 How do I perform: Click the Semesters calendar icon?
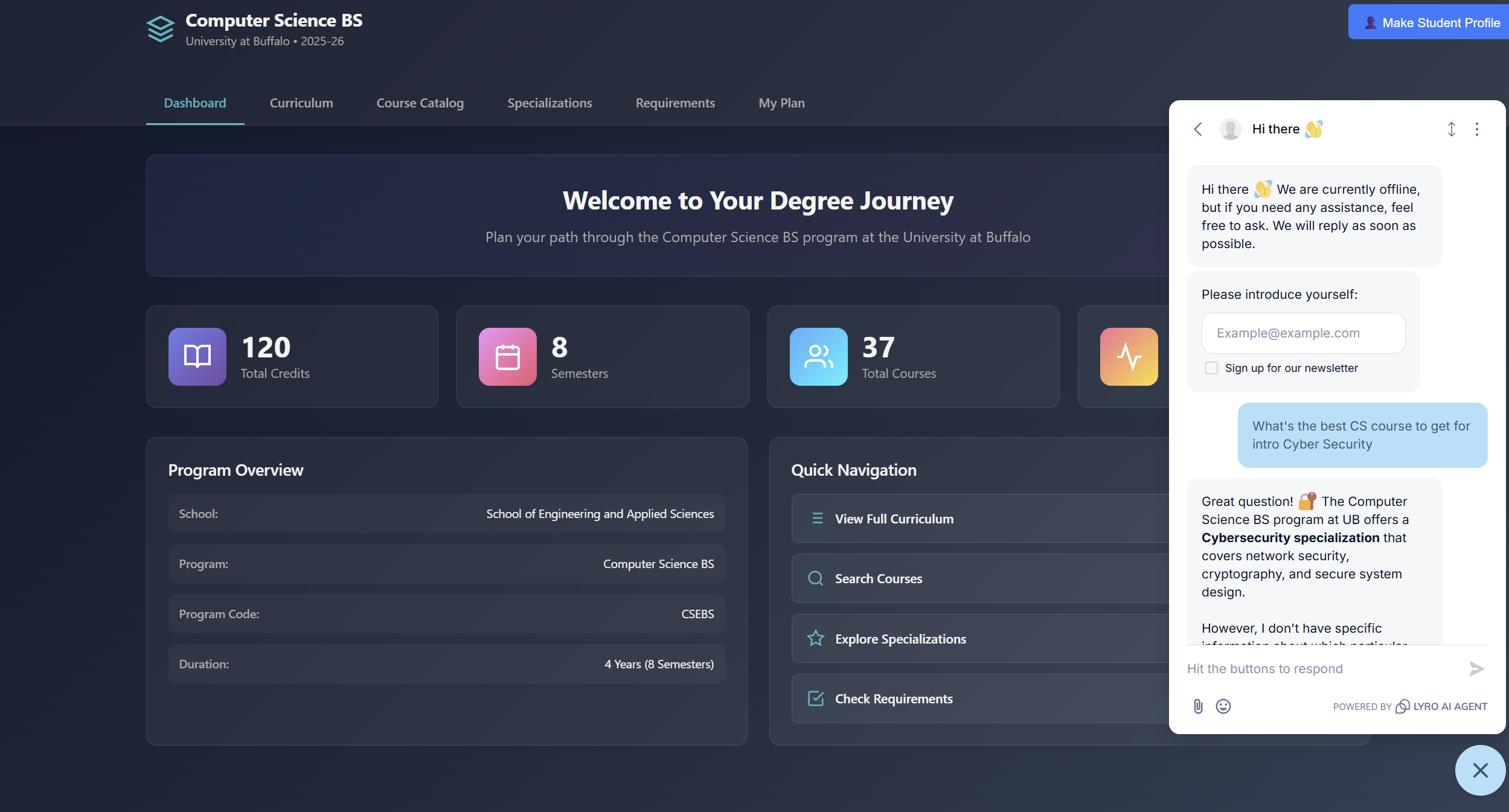click(507, 356)
